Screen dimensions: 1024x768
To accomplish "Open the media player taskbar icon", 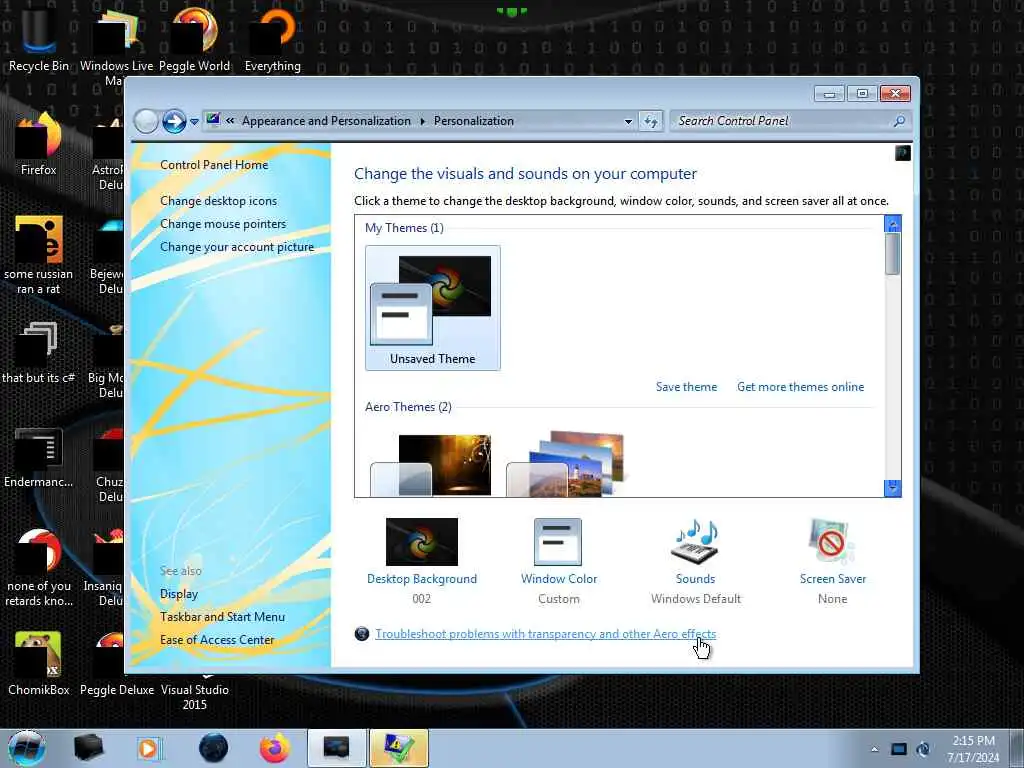I will click(x=149, y=748).
